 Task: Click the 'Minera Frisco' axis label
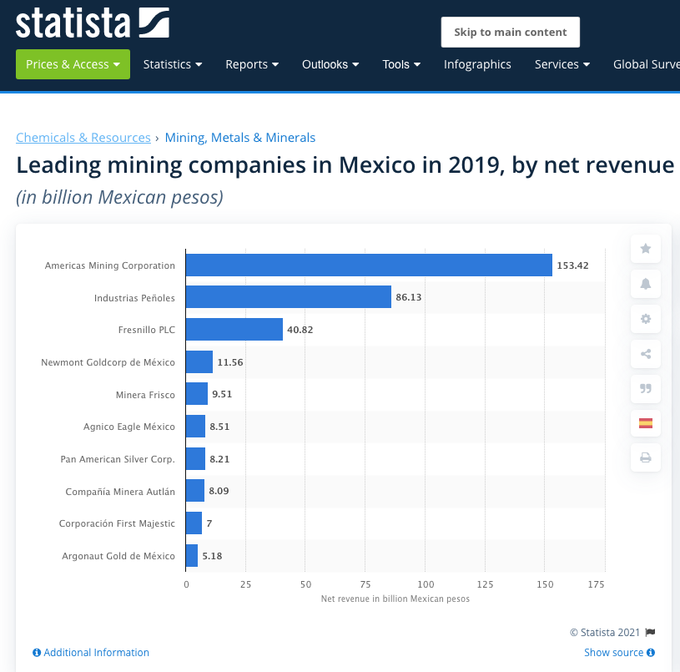(x=145, y=395)
